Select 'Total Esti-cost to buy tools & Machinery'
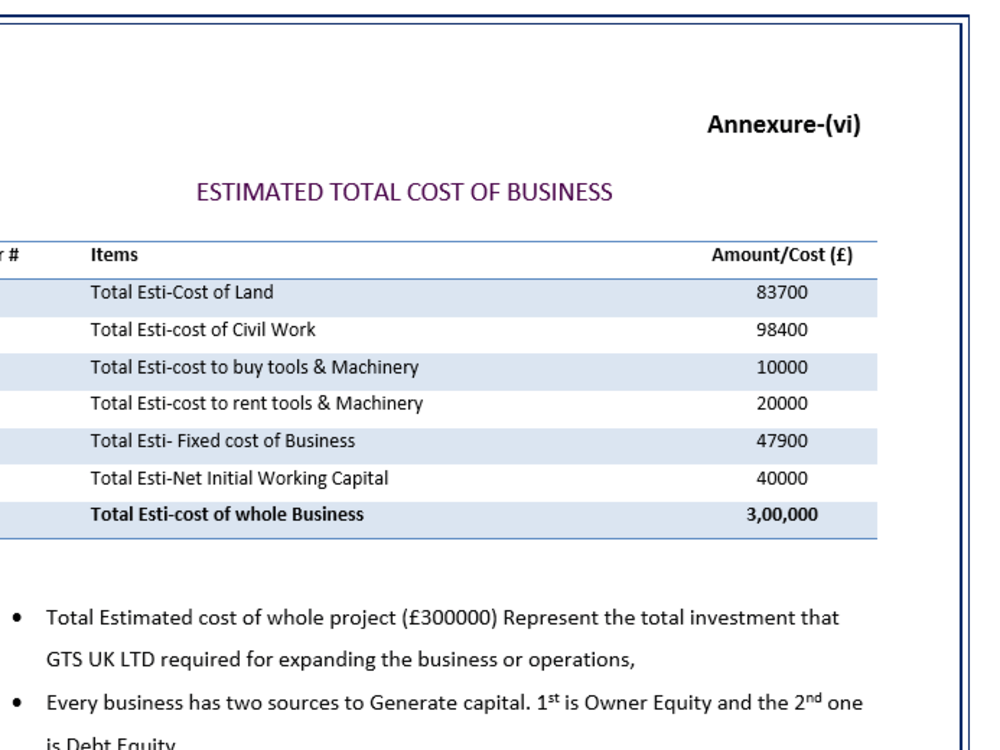Image resolution: width=1000 pixels, height=750 pixels. tap(254, 367)
